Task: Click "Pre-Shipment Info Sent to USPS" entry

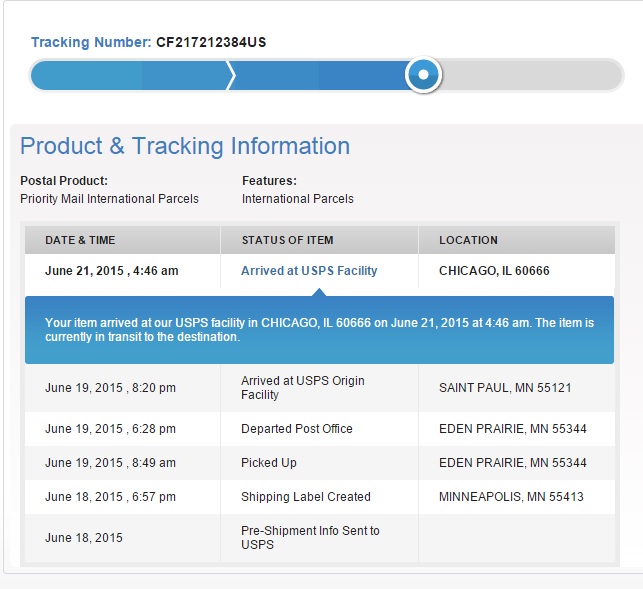Action: tap(310, 538)
